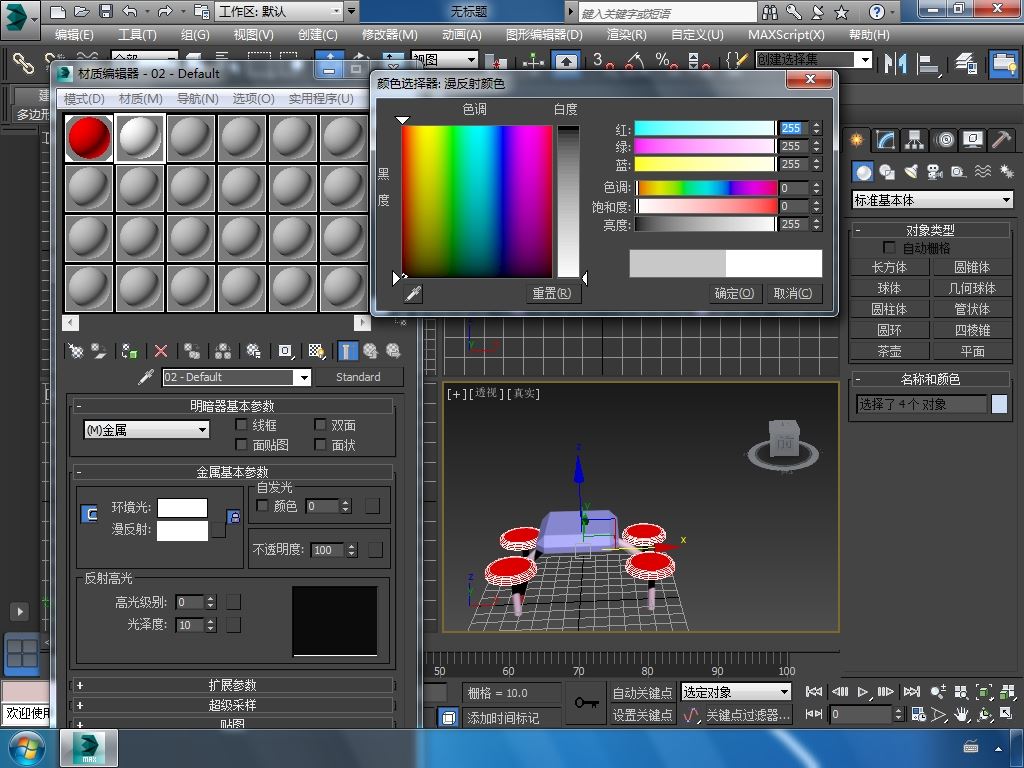
Task: Open the 修改器(M) menu
Action: coord(390,35)
